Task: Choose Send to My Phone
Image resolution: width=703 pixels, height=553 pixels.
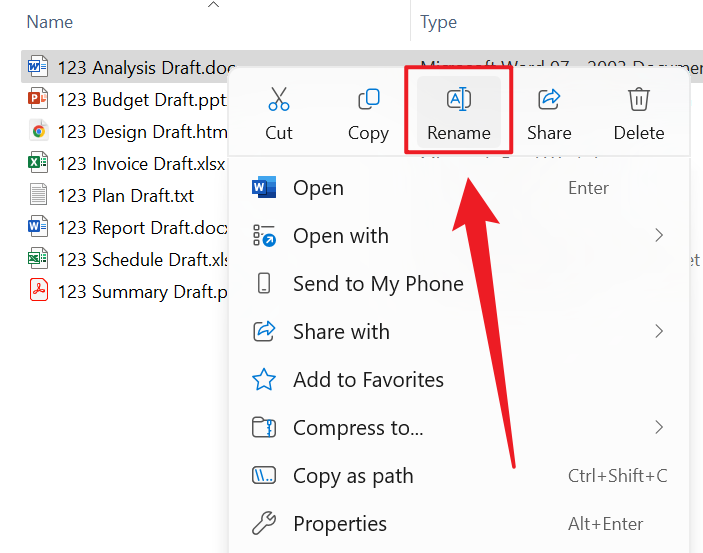Action: pyautogui.click(x=378, y=284)
